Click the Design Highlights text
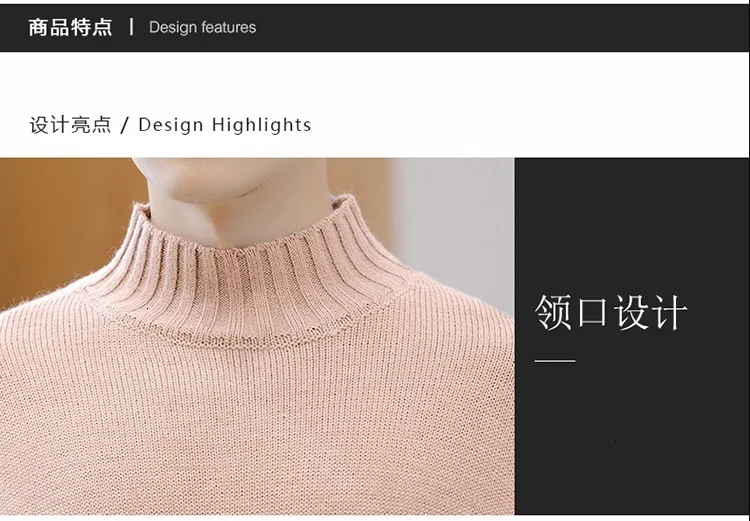 coord(225,125)
